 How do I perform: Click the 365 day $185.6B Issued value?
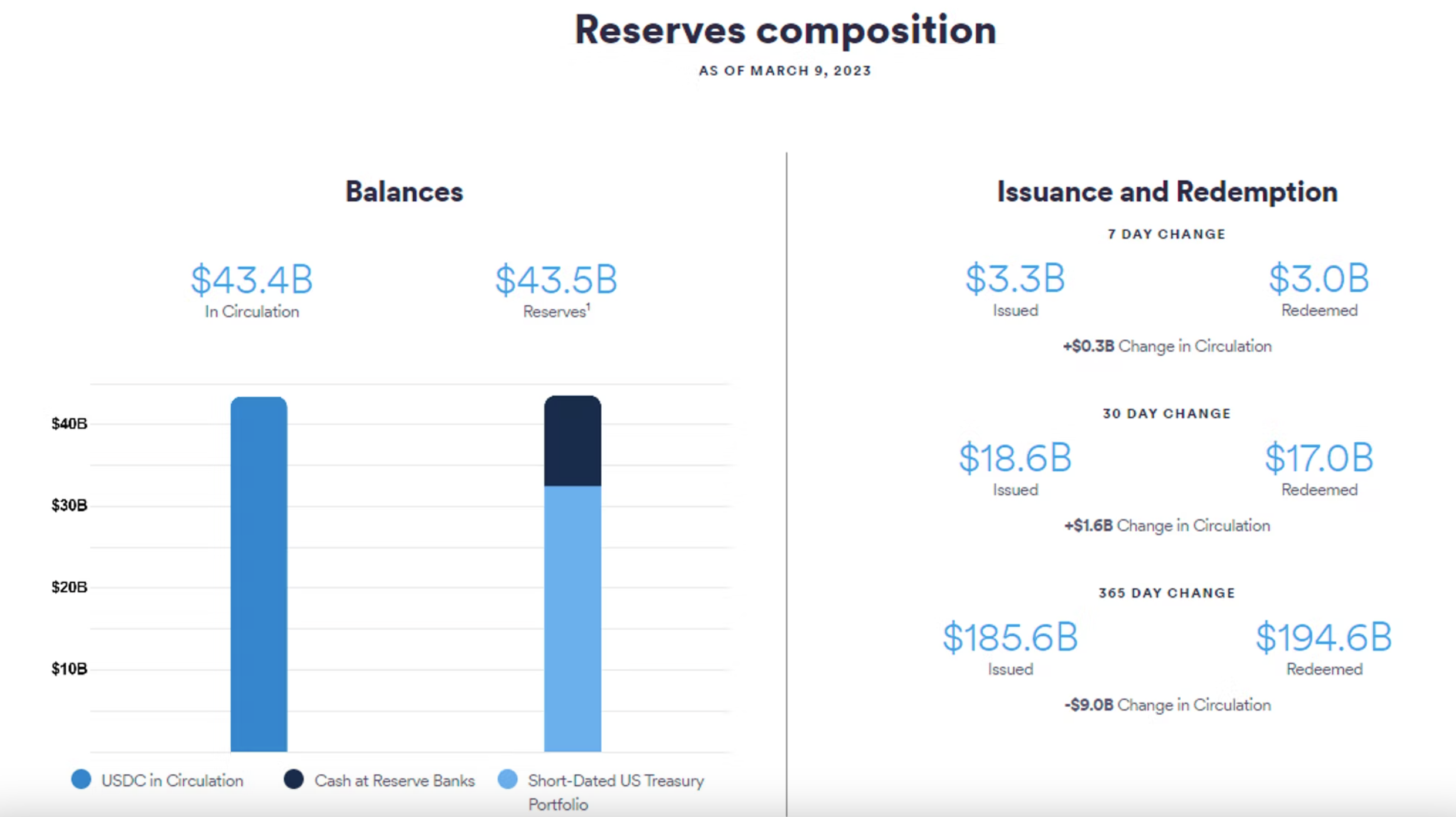pos(1010,637)
